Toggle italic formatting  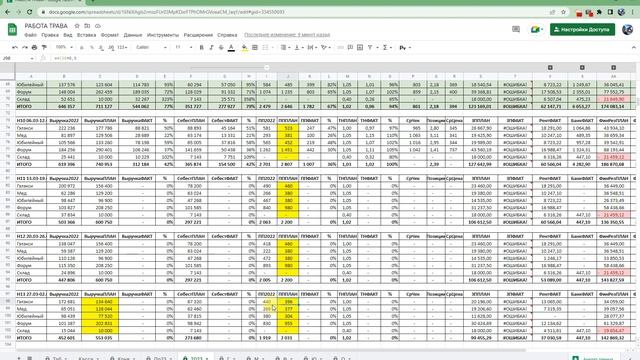point(211,48)
